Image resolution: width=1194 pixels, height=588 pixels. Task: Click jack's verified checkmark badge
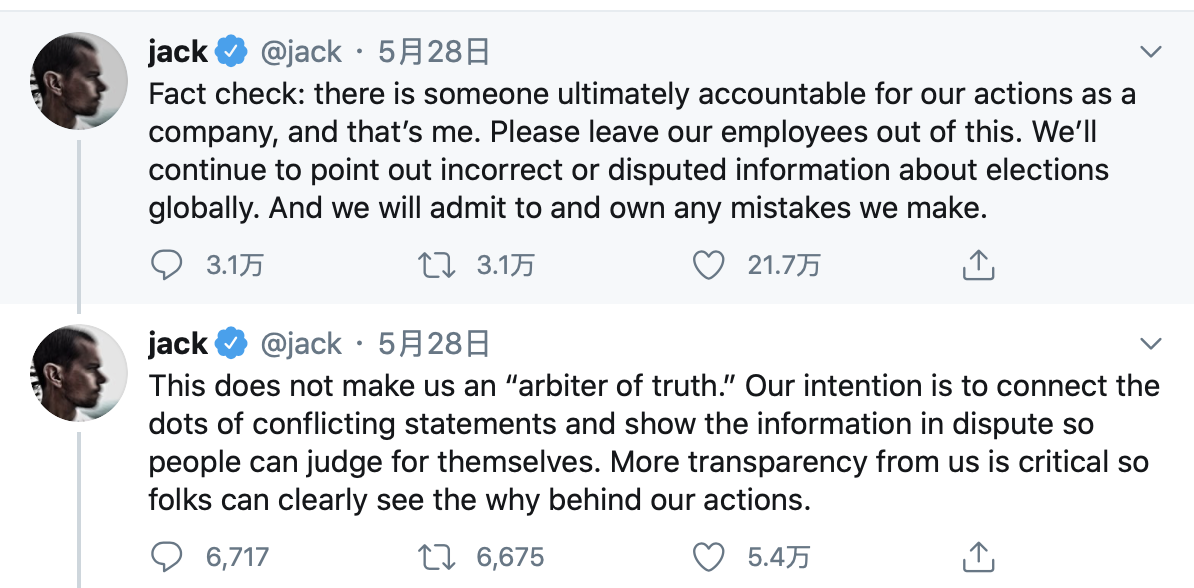(x=231, y=49)
